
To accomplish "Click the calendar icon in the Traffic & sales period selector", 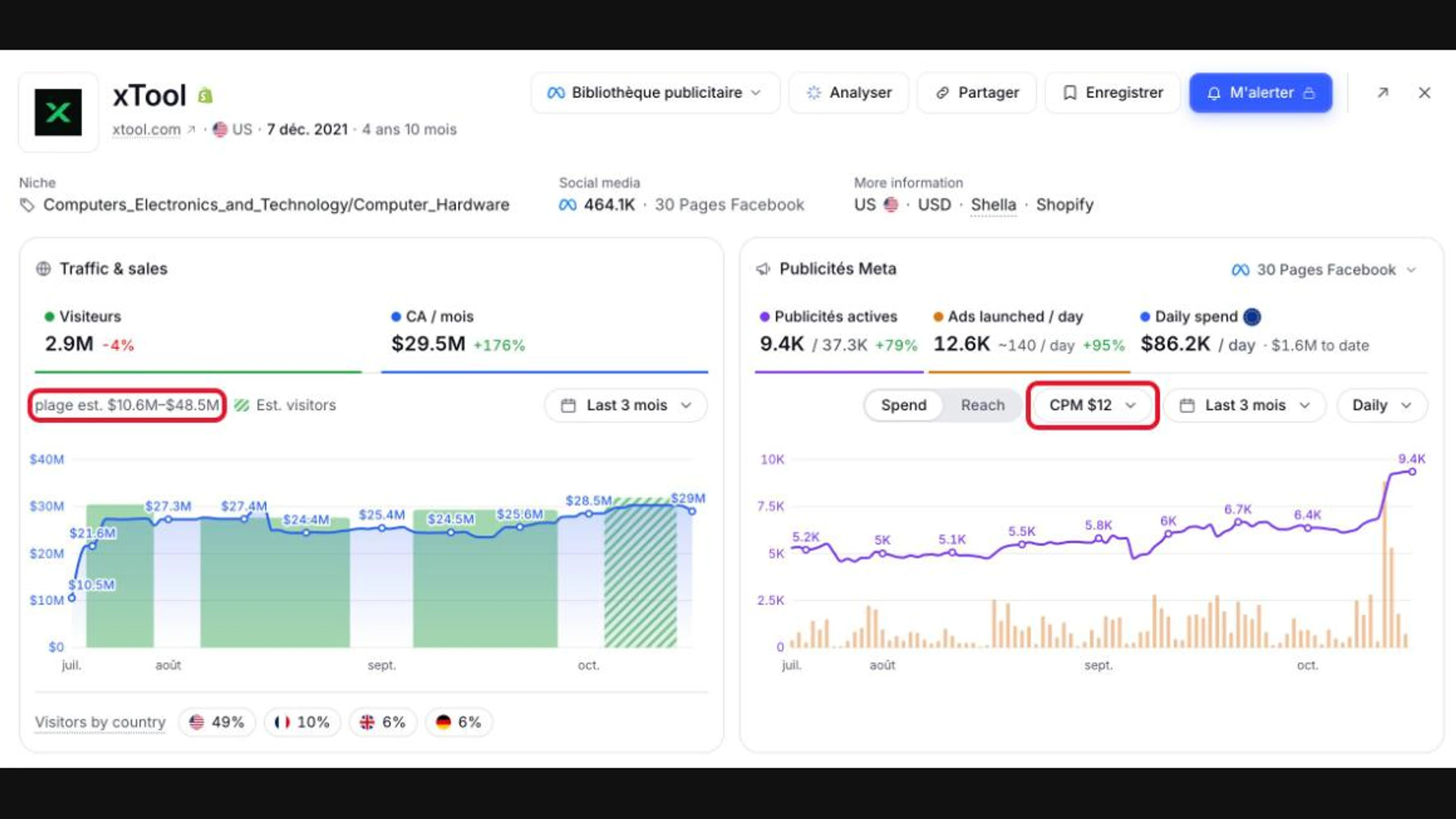I will click(568, 405).
